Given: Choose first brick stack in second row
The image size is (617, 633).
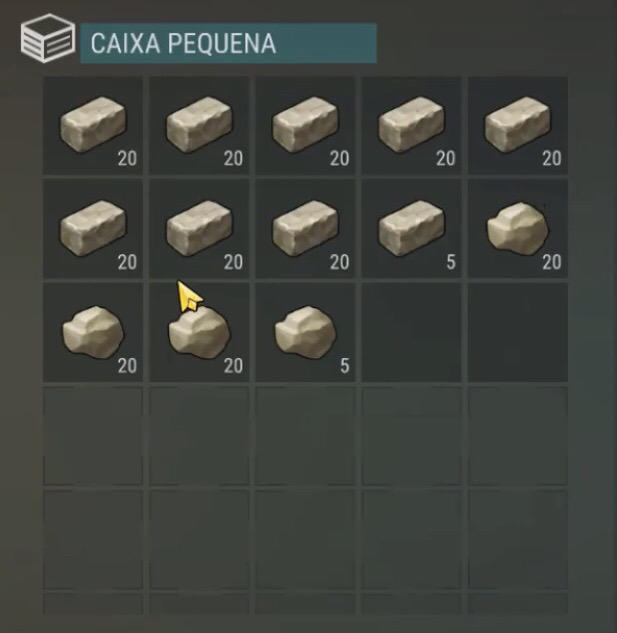Looking at the screenshot, I should click(93, 229).
